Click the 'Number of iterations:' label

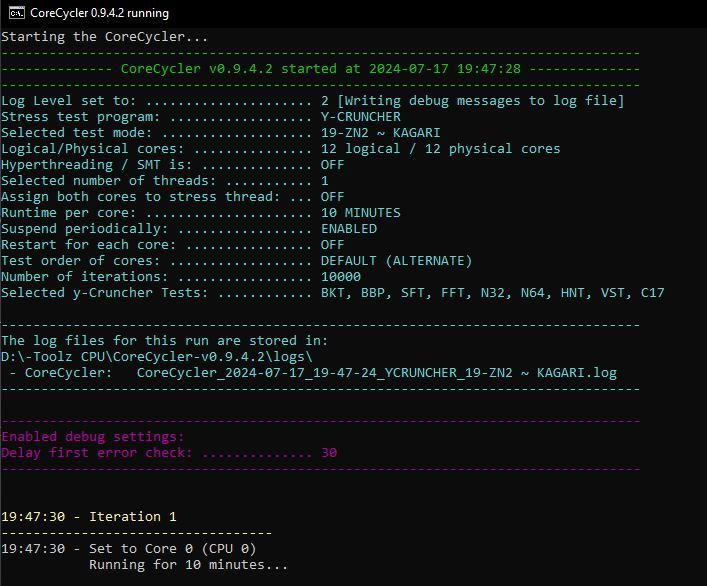(85, 276)
